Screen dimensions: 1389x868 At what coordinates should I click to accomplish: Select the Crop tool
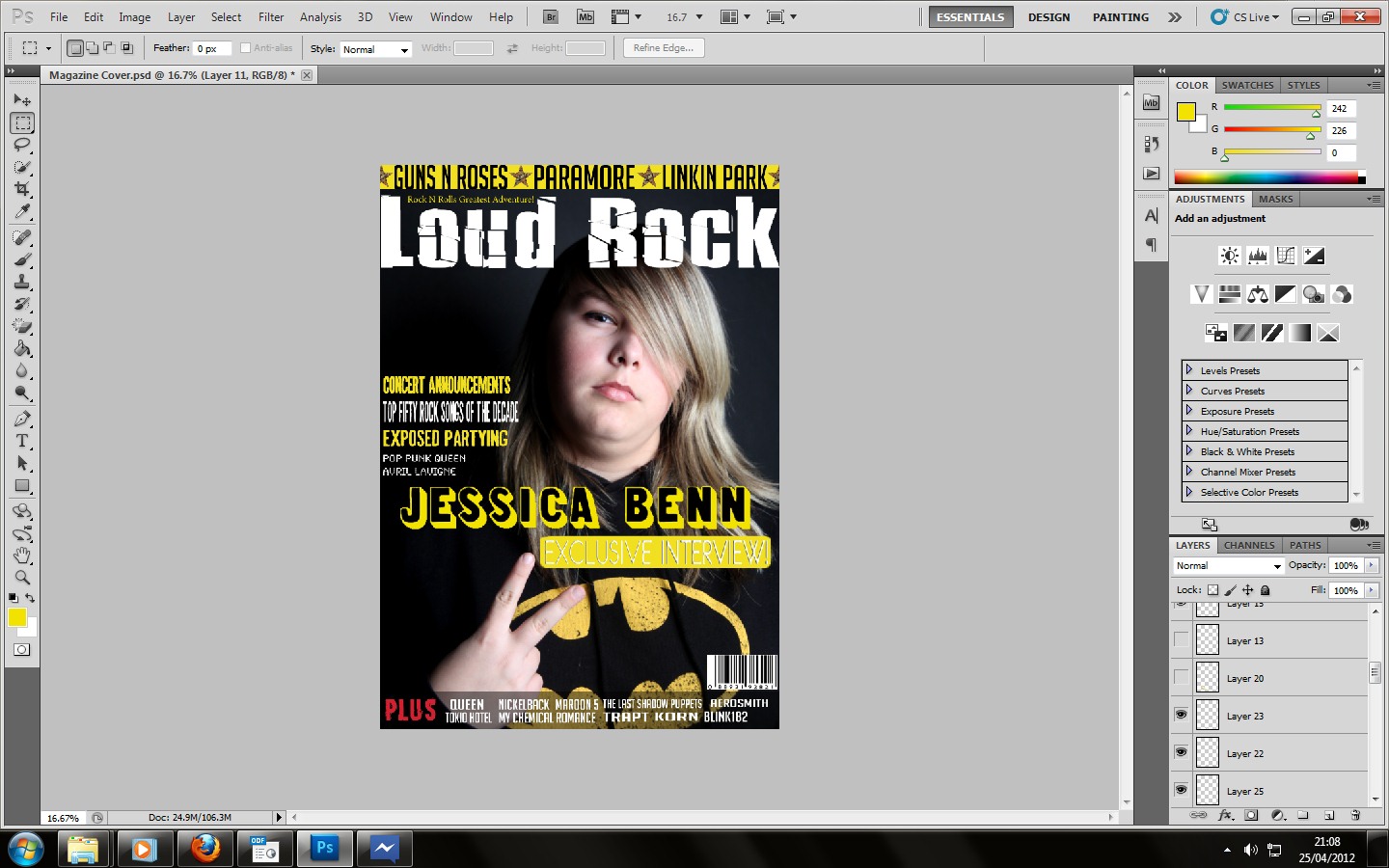tap(22, 189)
